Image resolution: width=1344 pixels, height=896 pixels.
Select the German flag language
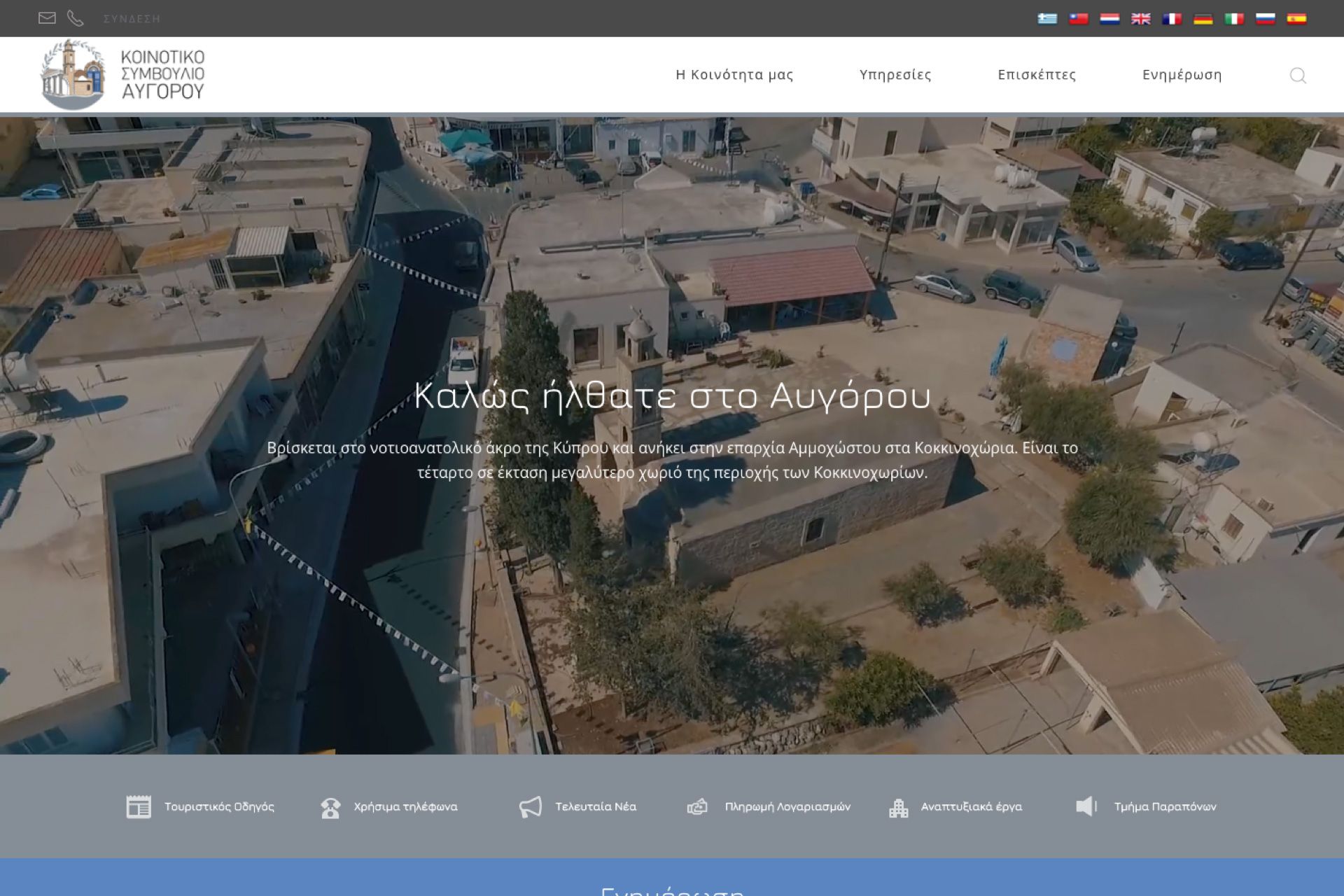click(x=1203, y=19)
